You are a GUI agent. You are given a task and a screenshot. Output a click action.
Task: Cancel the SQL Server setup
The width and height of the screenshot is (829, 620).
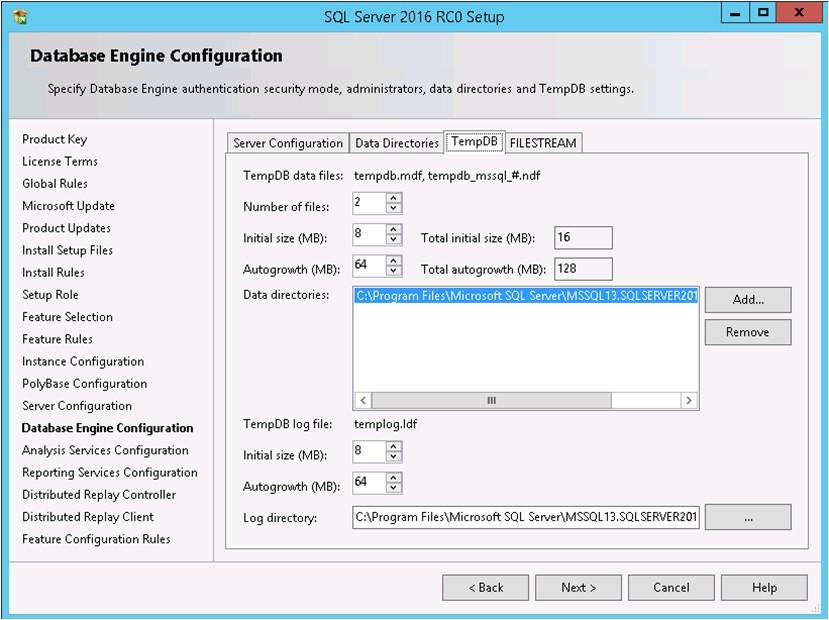[671, 588]
